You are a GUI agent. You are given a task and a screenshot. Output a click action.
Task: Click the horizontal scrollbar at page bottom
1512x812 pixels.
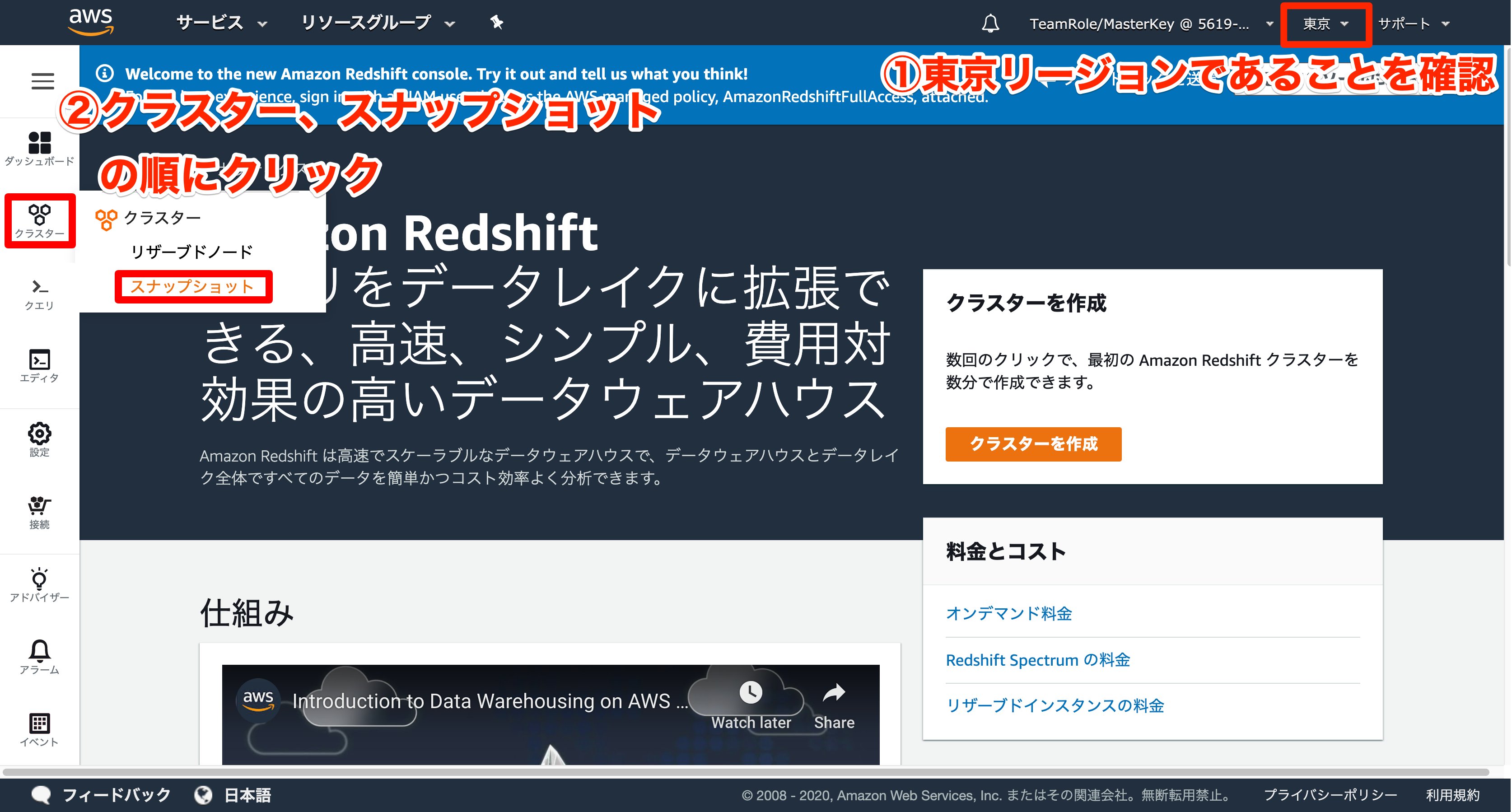click(x=746, y=771)
